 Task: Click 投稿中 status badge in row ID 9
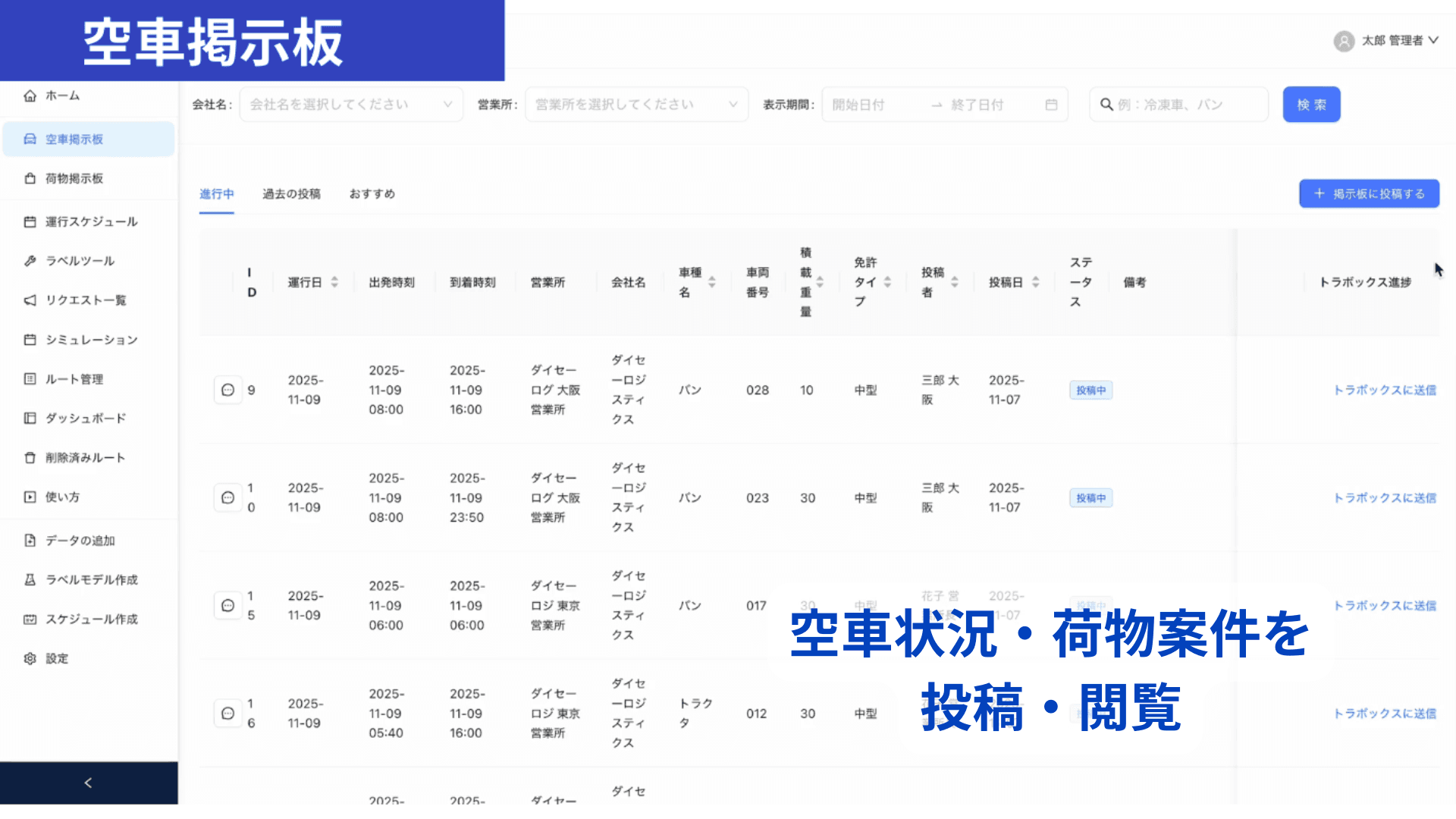[1090, 390]
